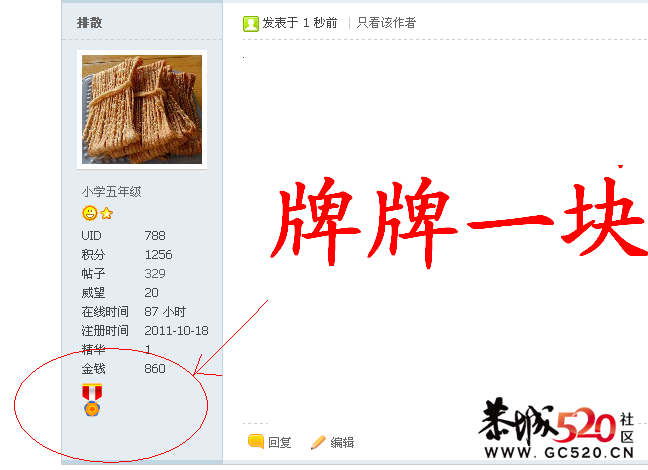Open the 排散 username profile link
Image resolution: width=648 pixels, height=470 pixels.
coord(89,23)
